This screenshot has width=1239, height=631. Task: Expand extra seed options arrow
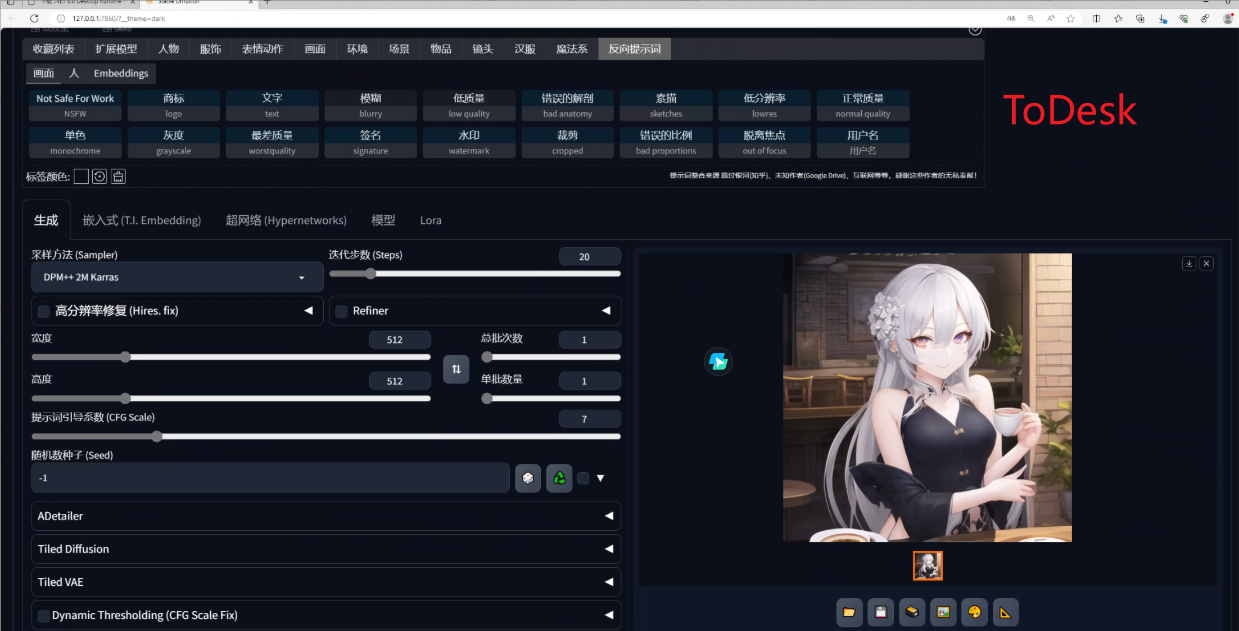[600, 478]
